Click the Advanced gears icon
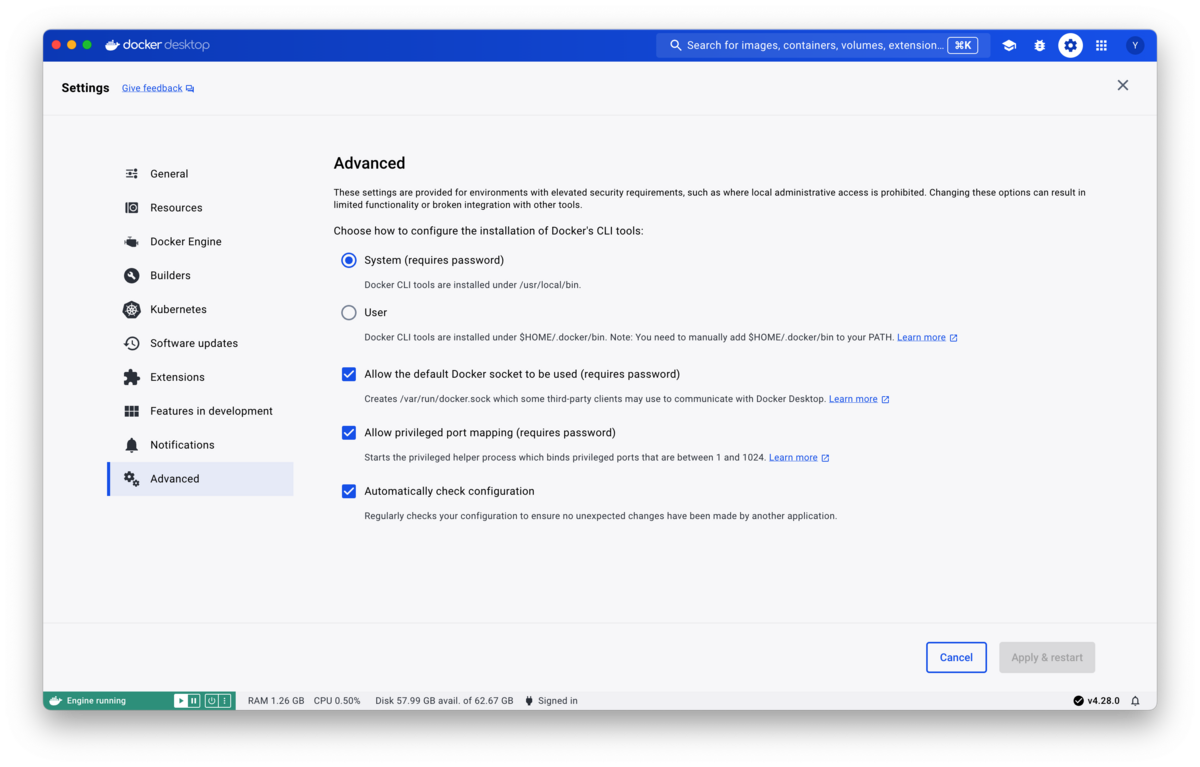The width and height of the screenshot is (1200, 767). pyautogui.click(x=131, y=479)
